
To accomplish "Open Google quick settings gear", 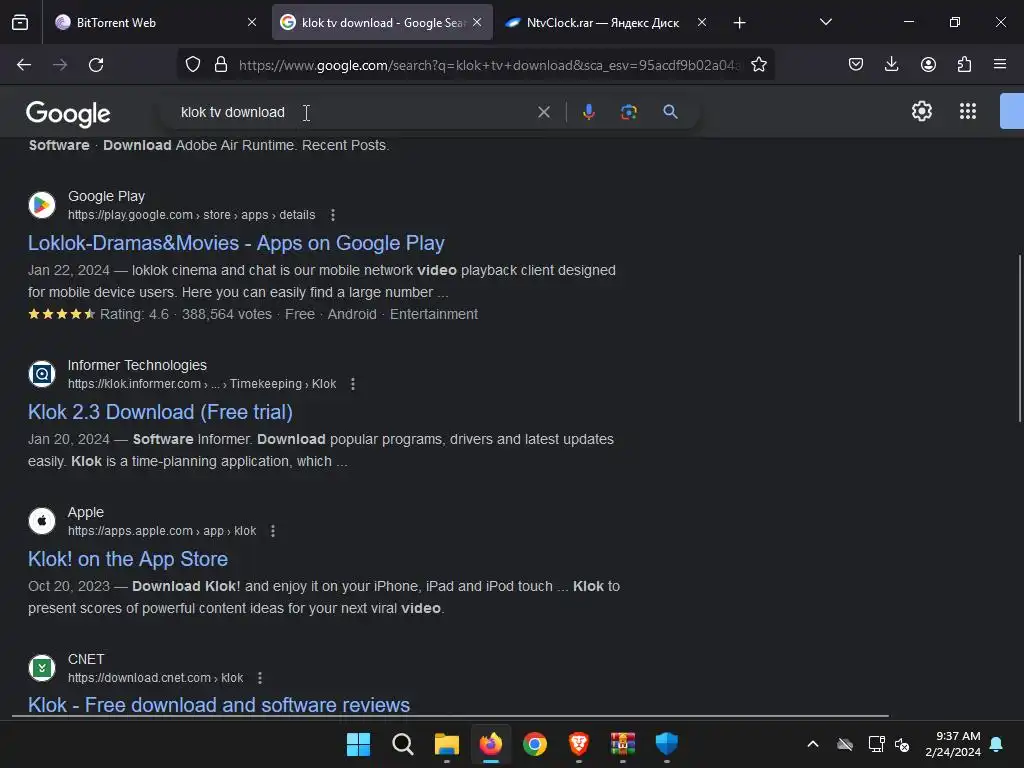I will [x=921, y=111].
